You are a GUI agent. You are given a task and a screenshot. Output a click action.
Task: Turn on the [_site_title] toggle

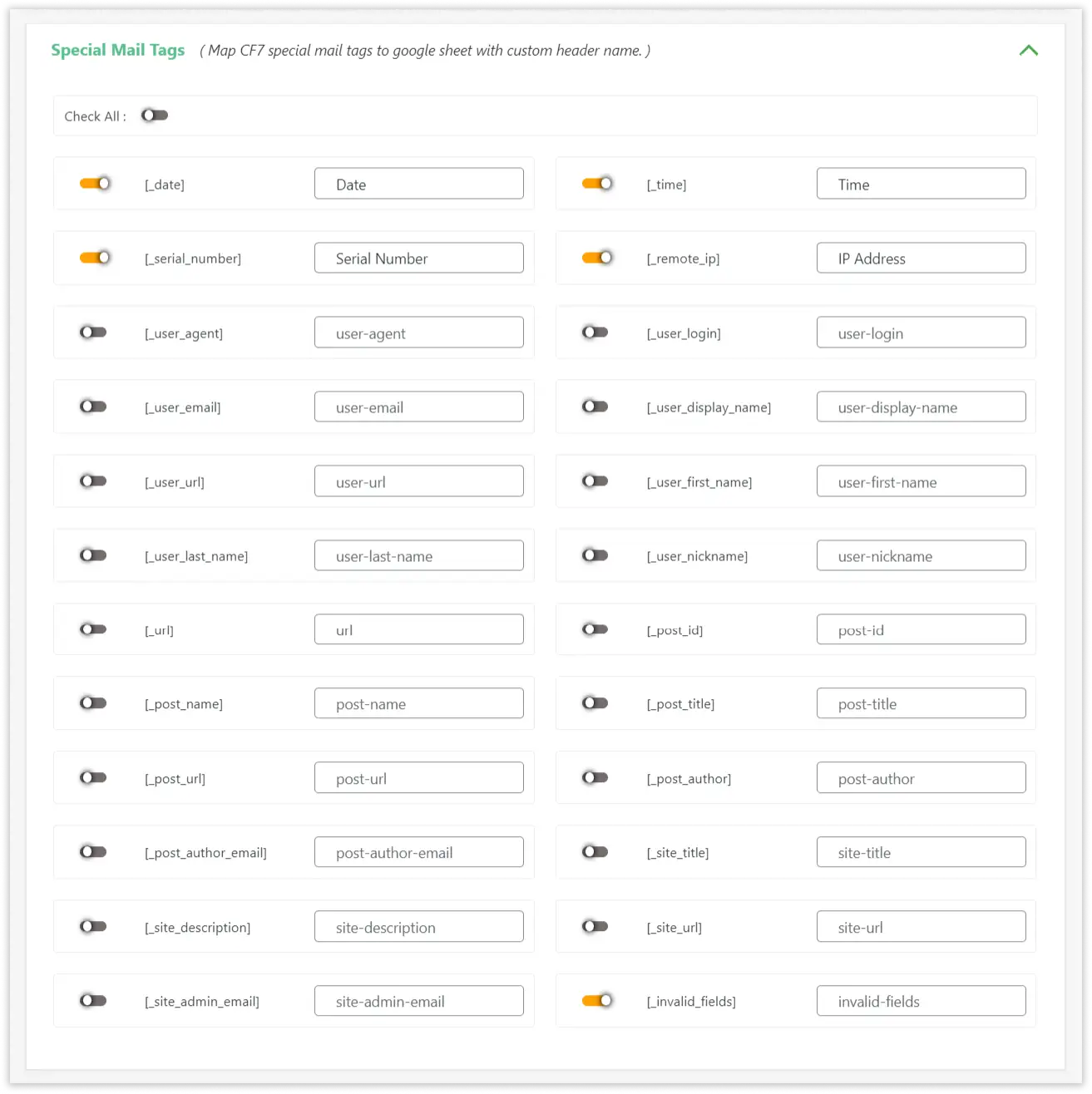pyautogui.click(x=595, y=852)
